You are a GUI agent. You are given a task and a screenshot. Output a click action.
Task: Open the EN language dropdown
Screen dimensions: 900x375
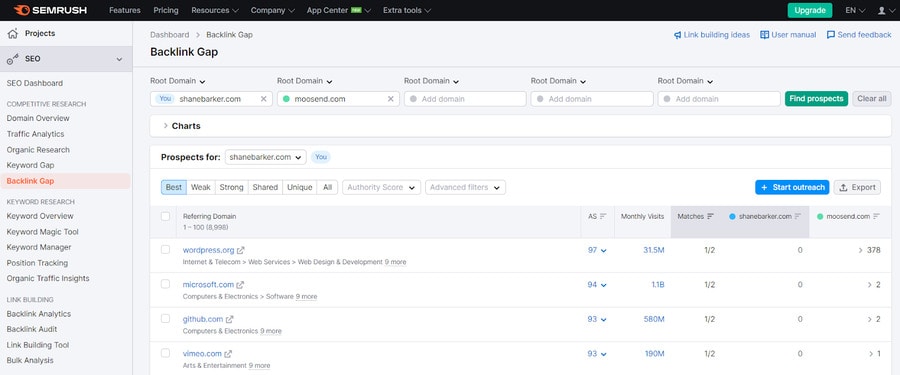(855, 10)
